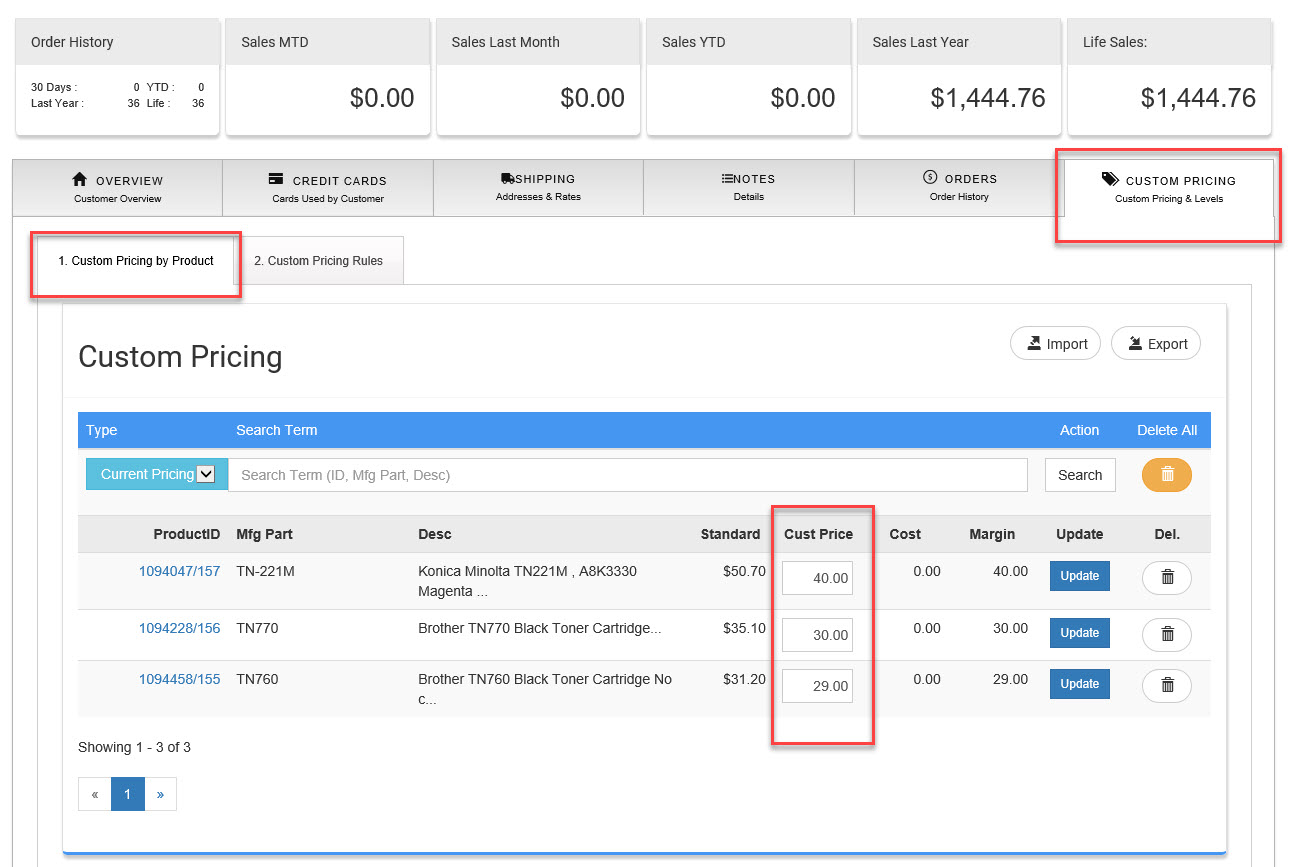This screenshot has height=867, width=1289.
Task: Delete the TN-221M row via trash icon
Action: click(1166, 578)
